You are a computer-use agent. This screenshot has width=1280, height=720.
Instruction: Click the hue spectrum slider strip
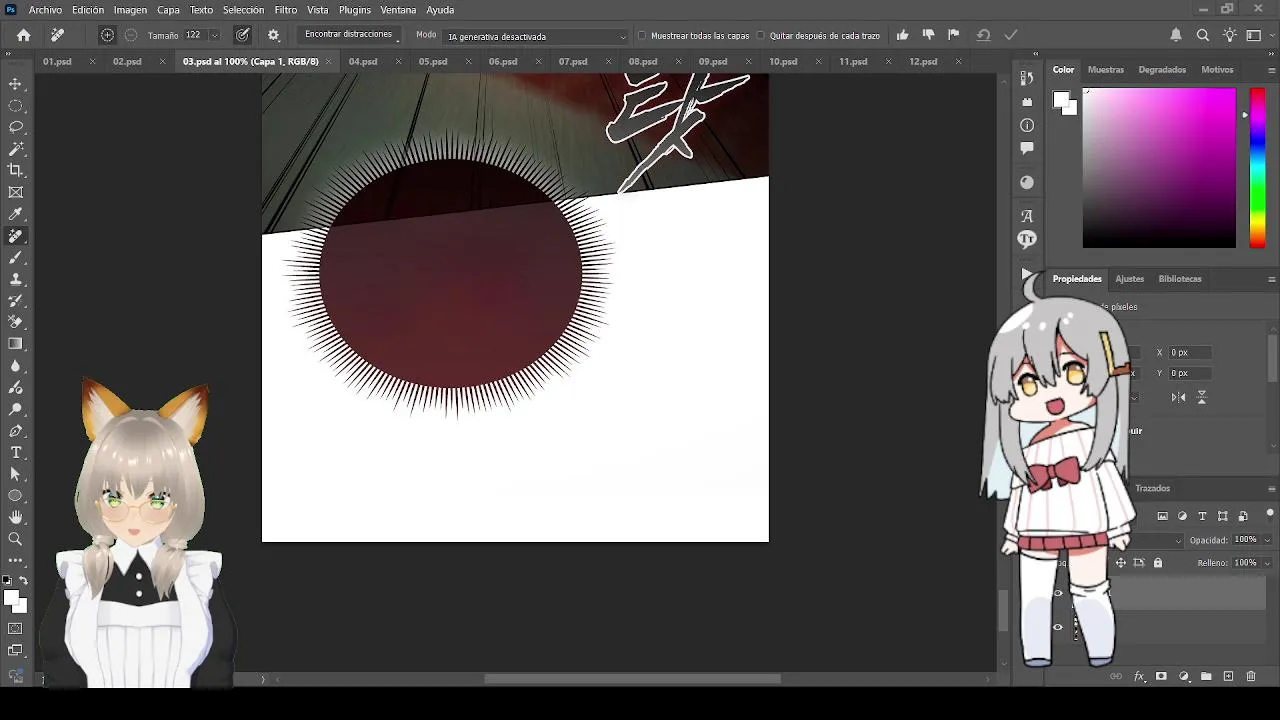click(1258, 168)
